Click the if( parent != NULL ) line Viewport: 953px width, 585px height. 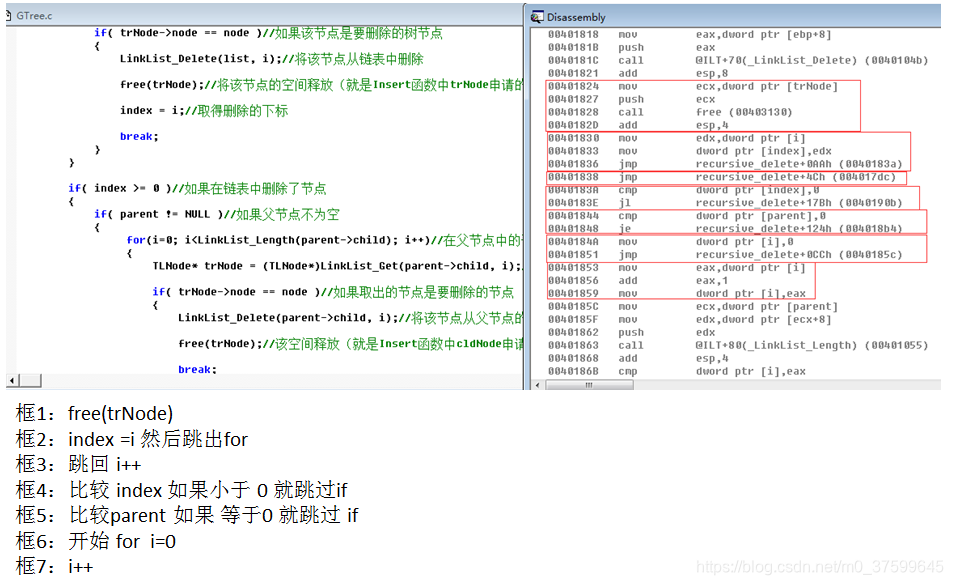click(x=216, y=214)
